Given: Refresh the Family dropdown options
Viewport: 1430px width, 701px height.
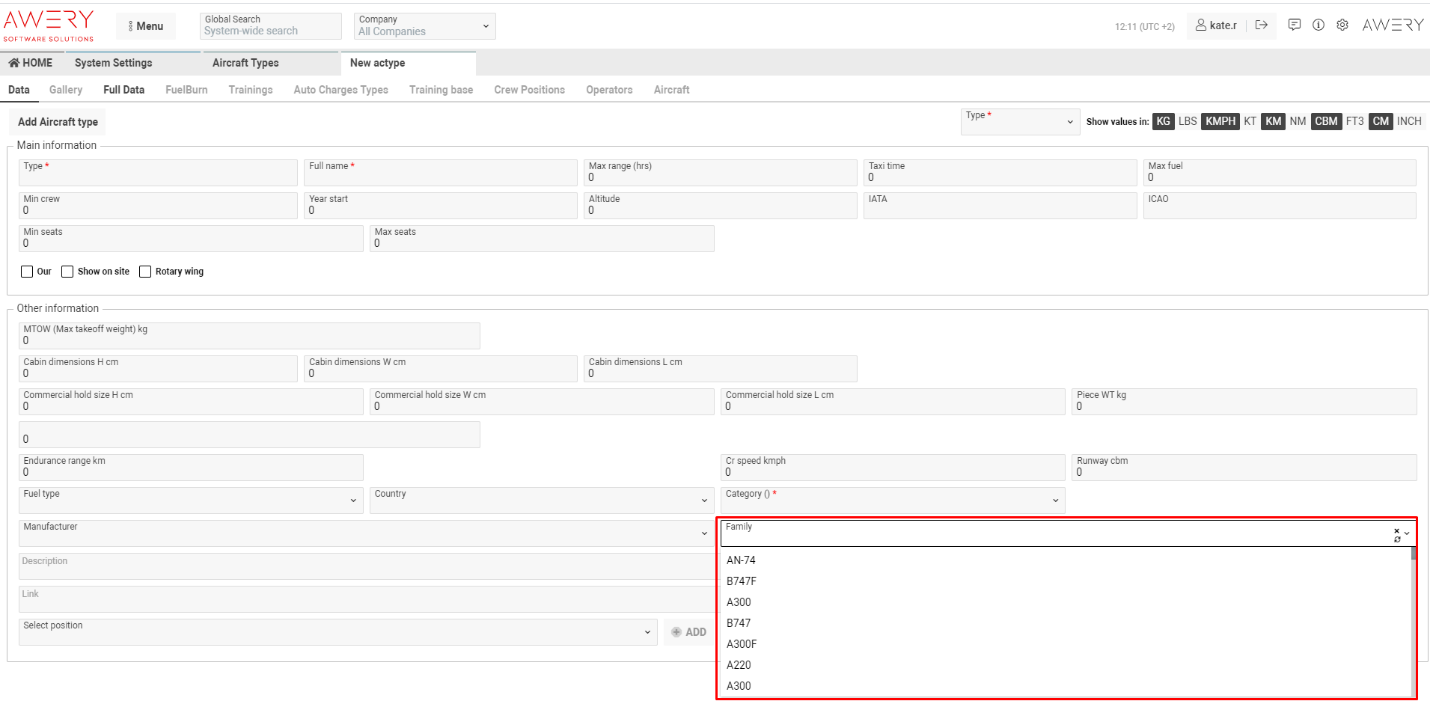Looking at the screenshot, I should 1397,539.
